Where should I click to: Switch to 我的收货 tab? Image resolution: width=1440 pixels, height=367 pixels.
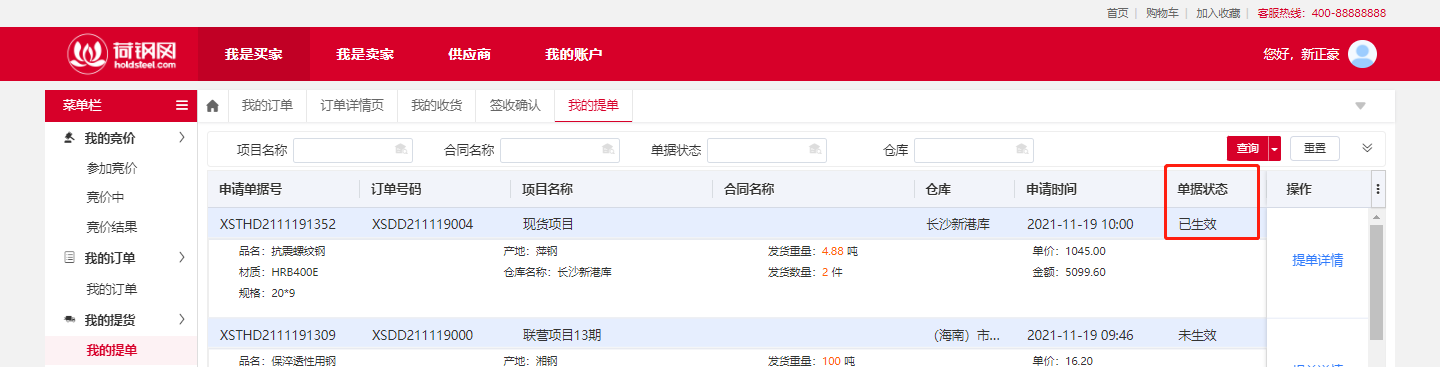coord(436,105)
